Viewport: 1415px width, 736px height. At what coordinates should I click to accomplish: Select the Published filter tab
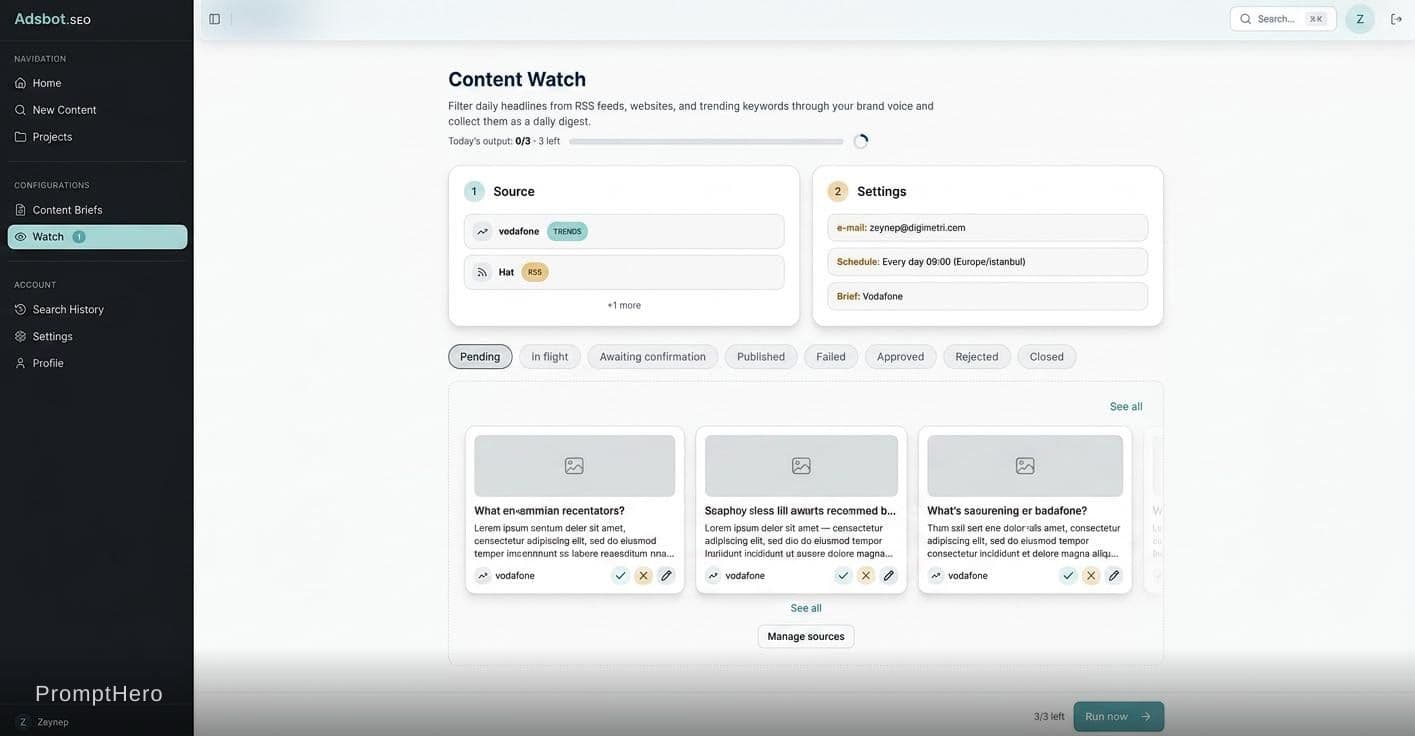(761, 357)
